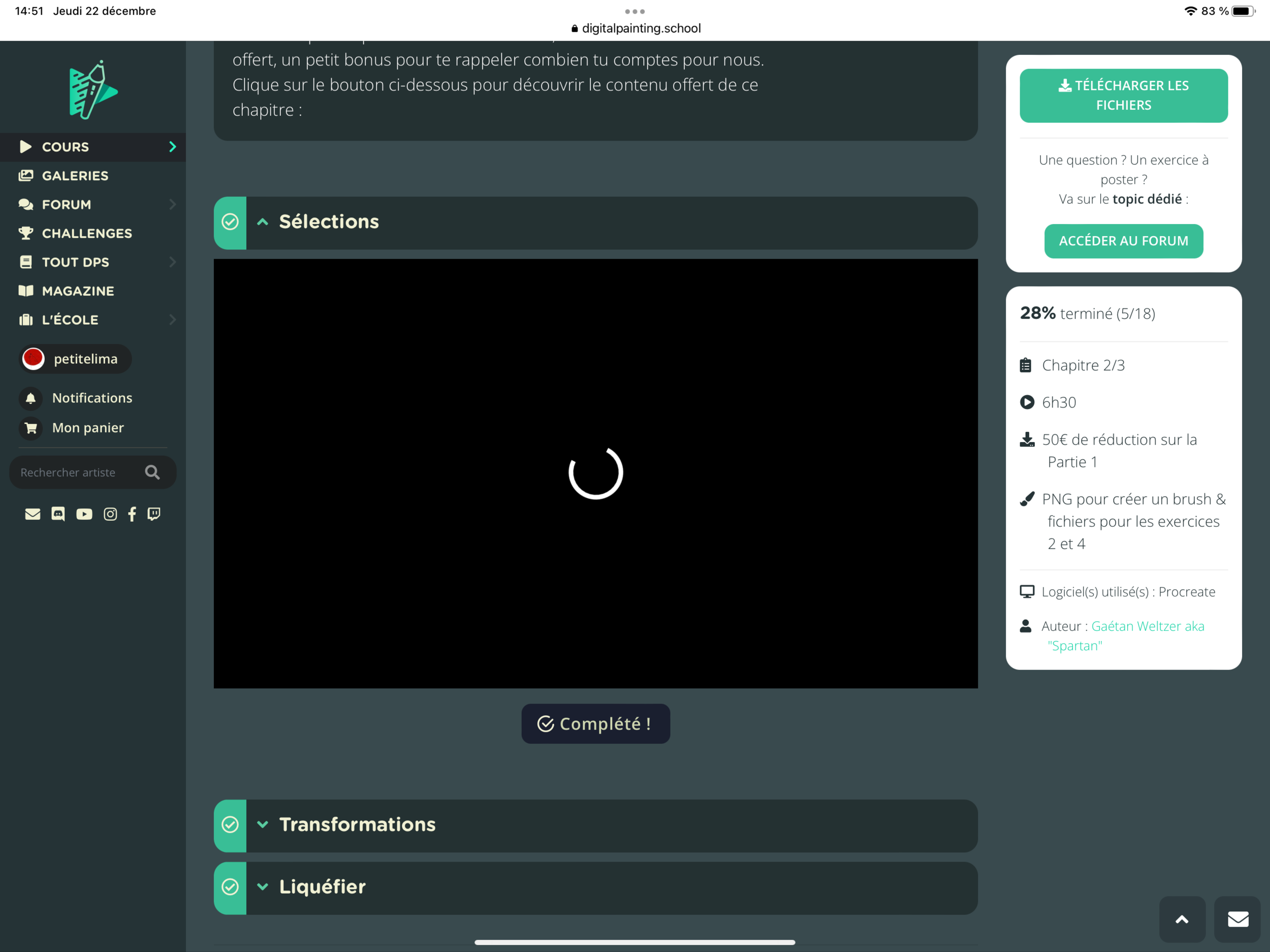1270x952 pixels.
Task: Open the COURS menu item
Action: [x=66, y=147]
